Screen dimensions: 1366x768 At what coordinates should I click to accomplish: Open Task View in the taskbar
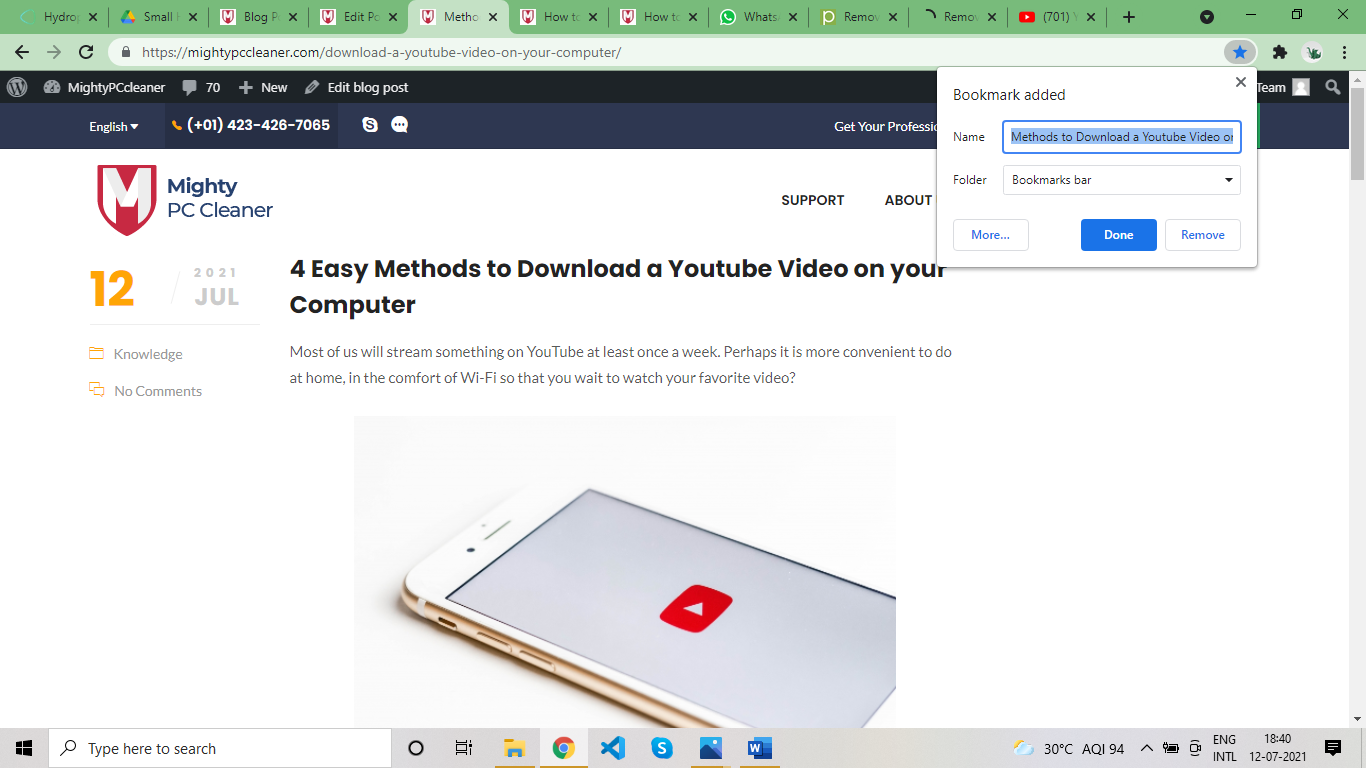click(x=464, y=748)
